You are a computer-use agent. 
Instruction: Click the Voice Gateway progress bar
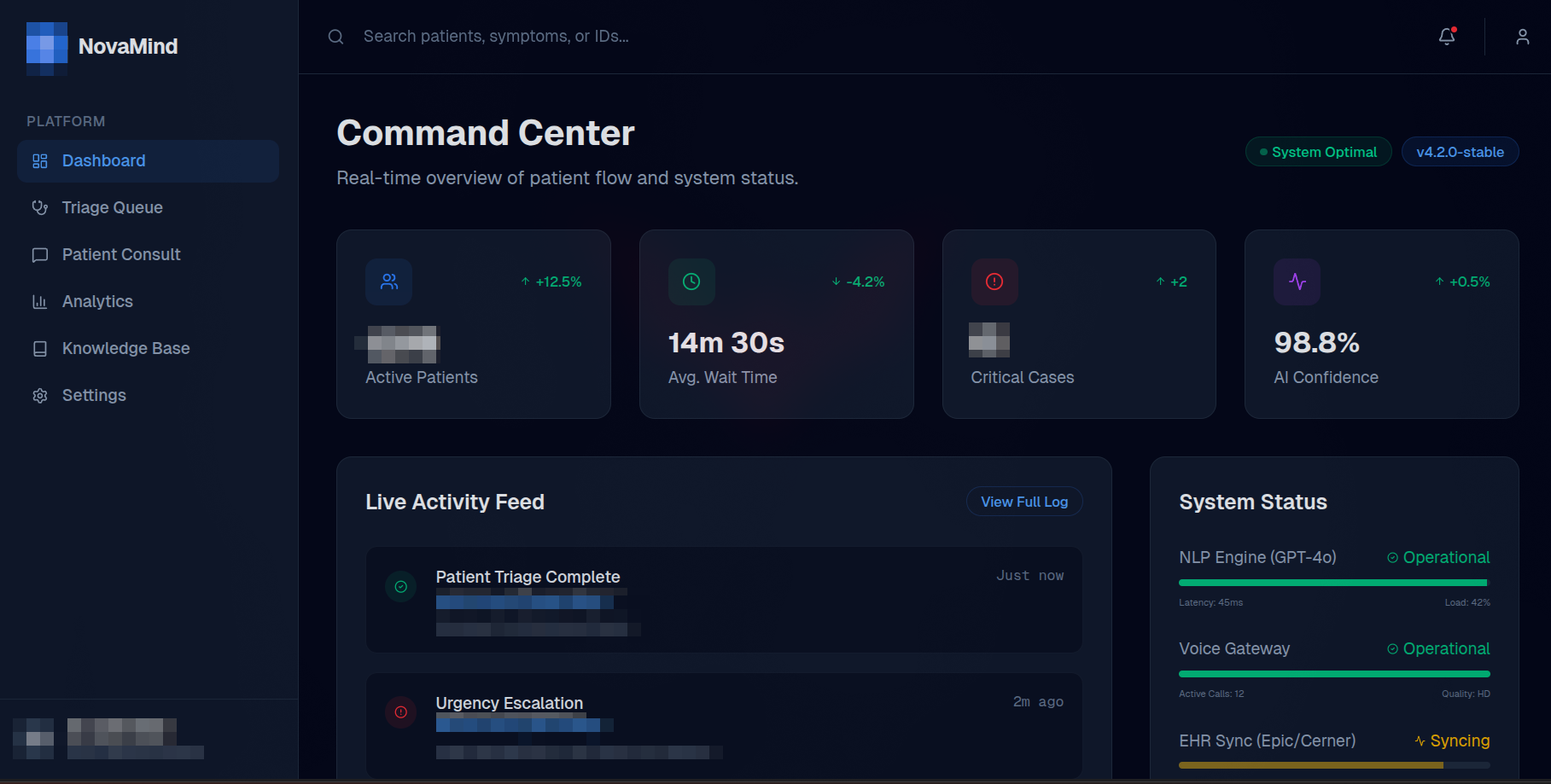pos(1334,674)
